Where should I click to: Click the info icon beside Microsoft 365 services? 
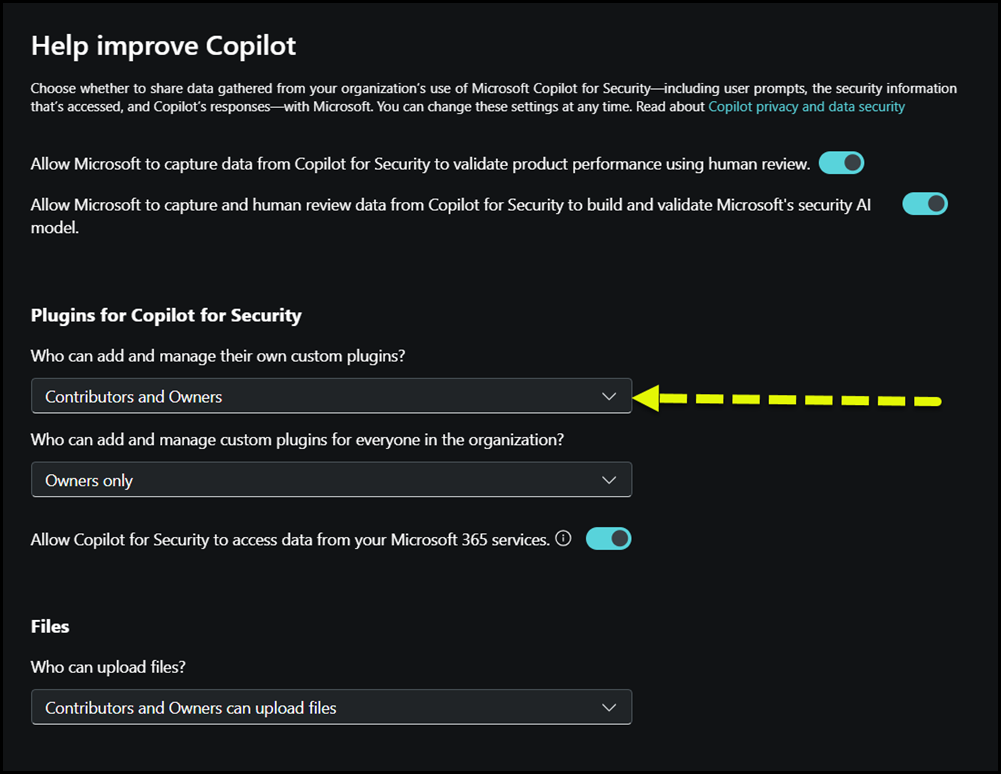pyautogui.click(x=563, y=539)
